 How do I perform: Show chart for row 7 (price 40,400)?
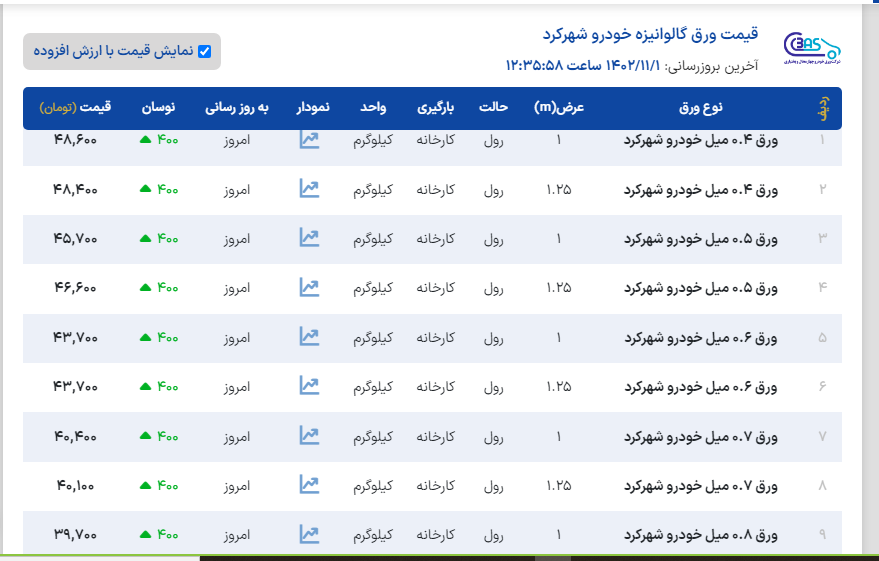point(309,435)
